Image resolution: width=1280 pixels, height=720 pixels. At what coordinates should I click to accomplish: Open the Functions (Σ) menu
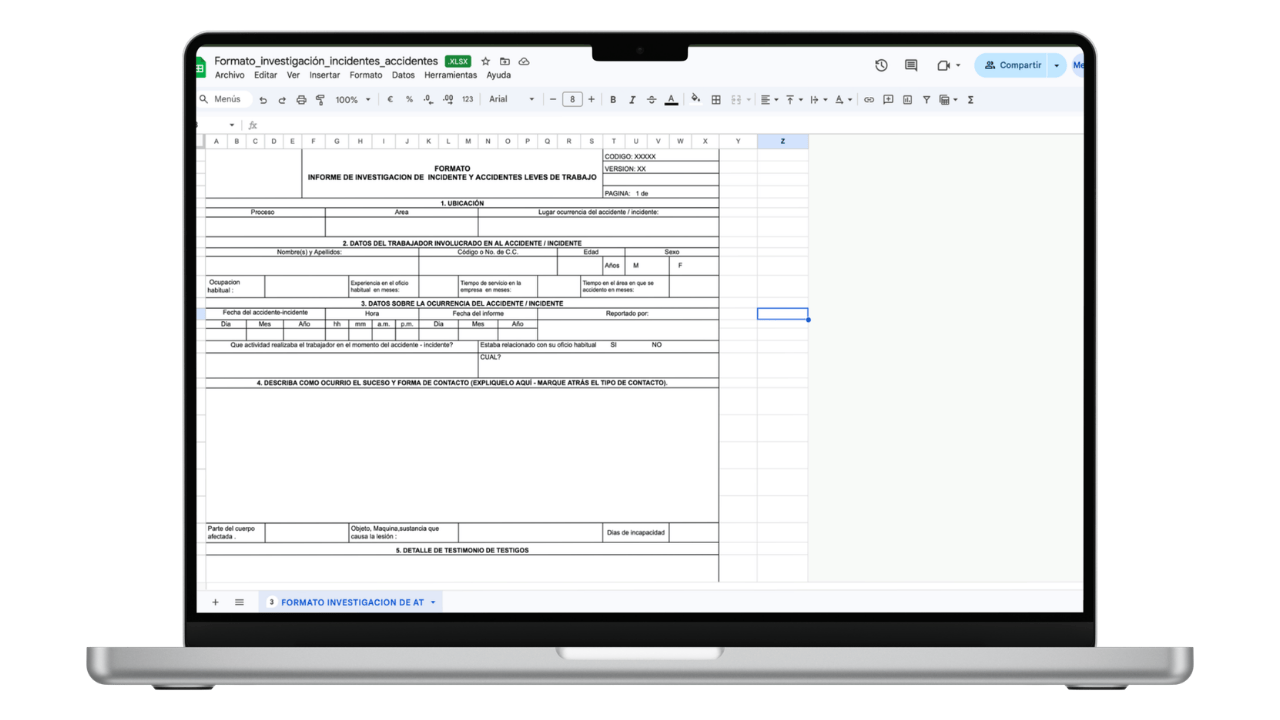click(970, 99)
